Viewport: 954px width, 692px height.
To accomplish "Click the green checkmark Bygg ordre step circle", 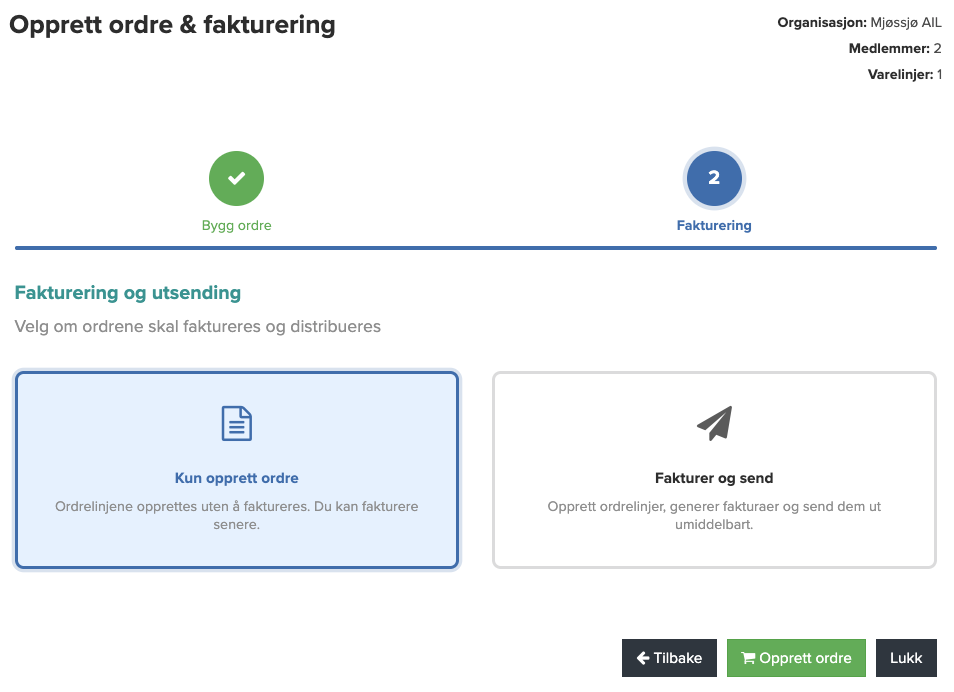I will [236, 178].
